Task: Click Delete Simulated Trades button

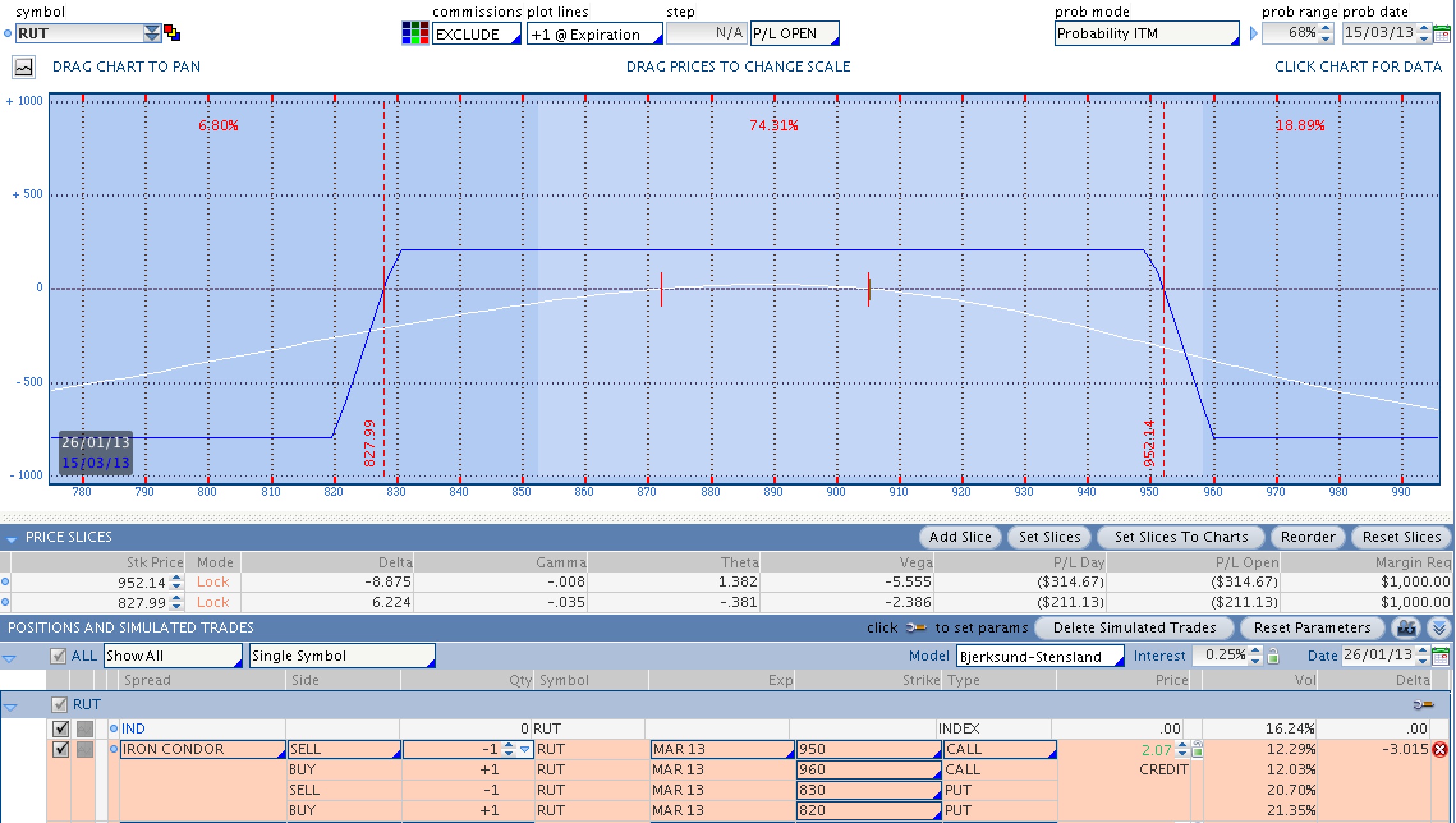Action: click(x=1135, y=628)
